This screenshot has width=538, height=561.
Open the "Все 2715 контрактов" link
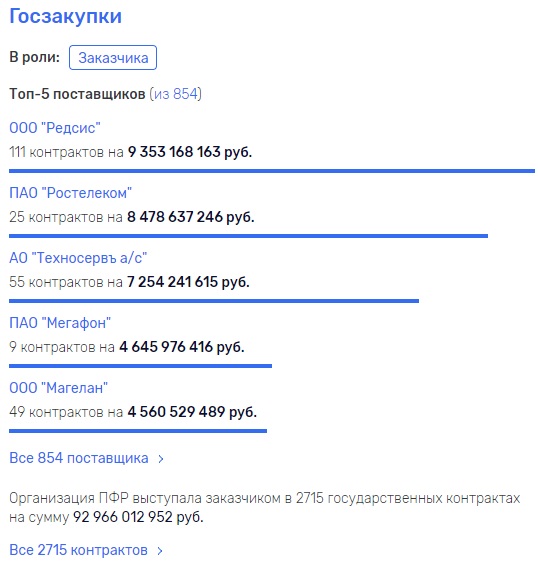tap(78, 550)
